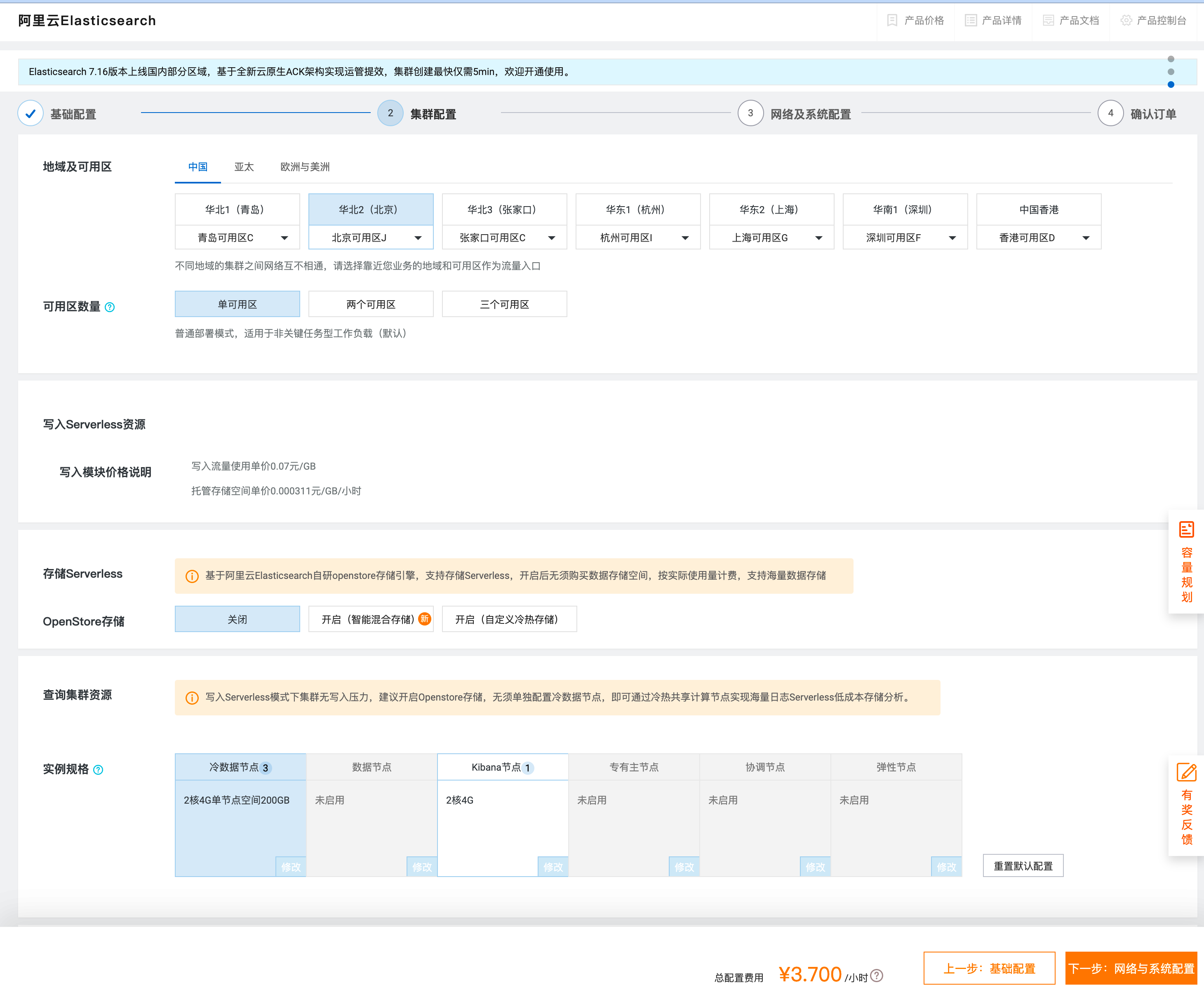Switch to 亚太 region tab

244,167
